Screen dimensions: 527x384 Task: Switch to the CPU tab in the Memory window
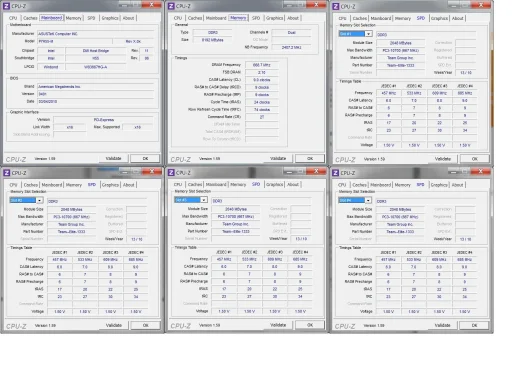(178, 18)
